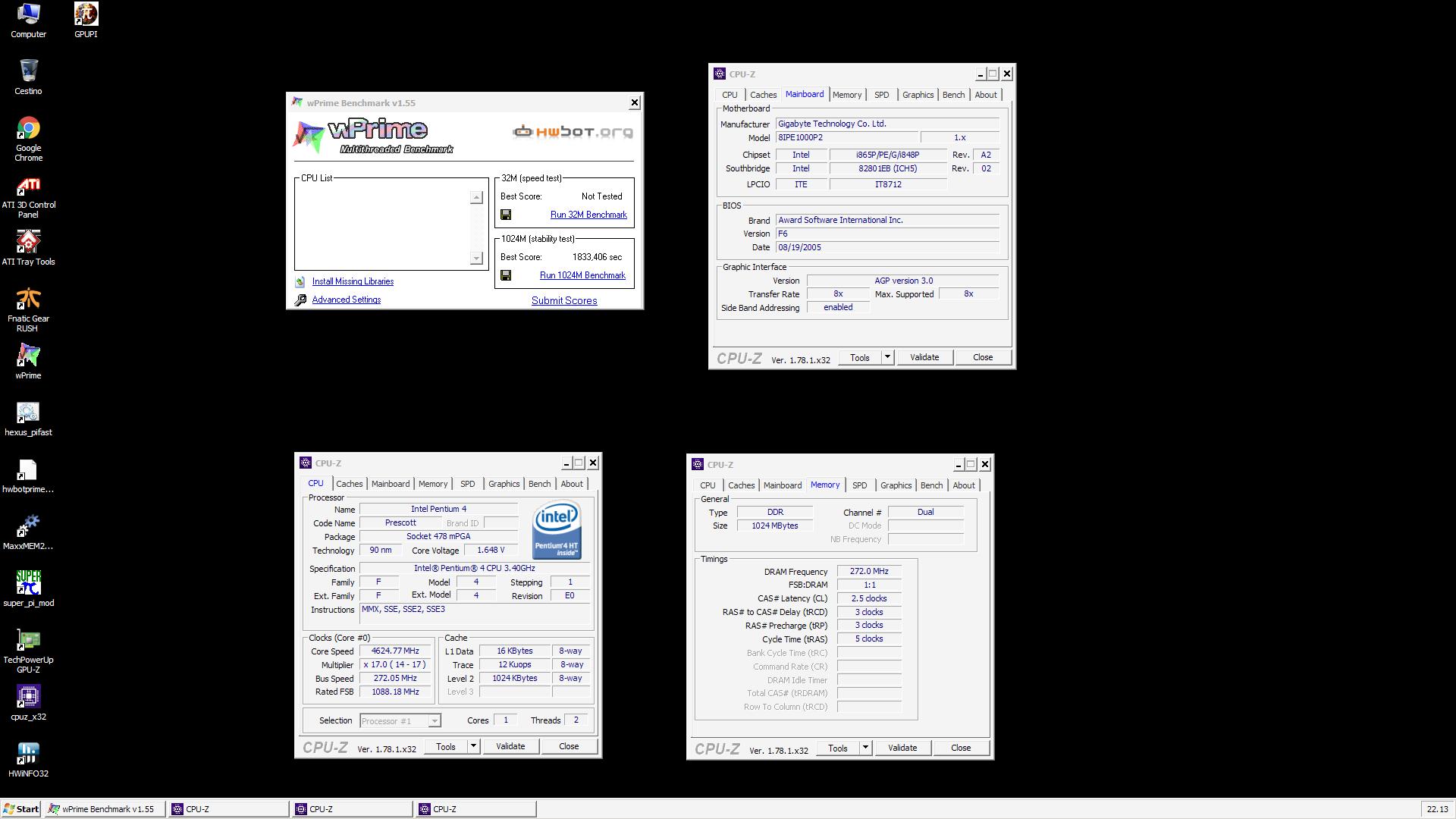
Task: Expand Tools dropdown arrow in Memory CPU-Z window
Action: [x=865, y=748]
